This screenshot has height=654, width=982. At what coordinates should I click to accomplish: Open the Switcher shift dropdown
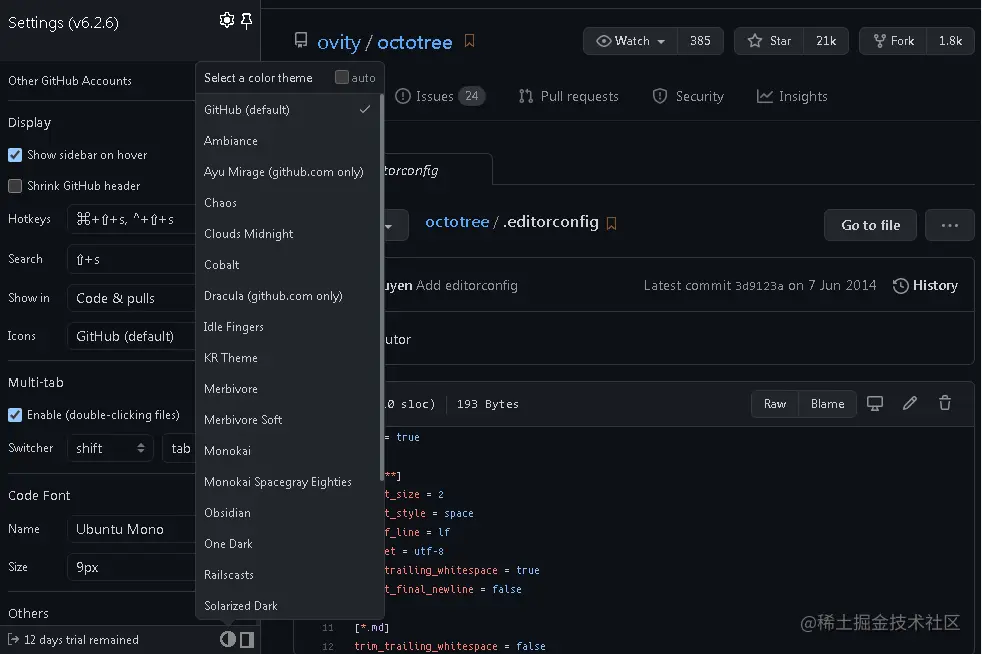tap(110, 448)
